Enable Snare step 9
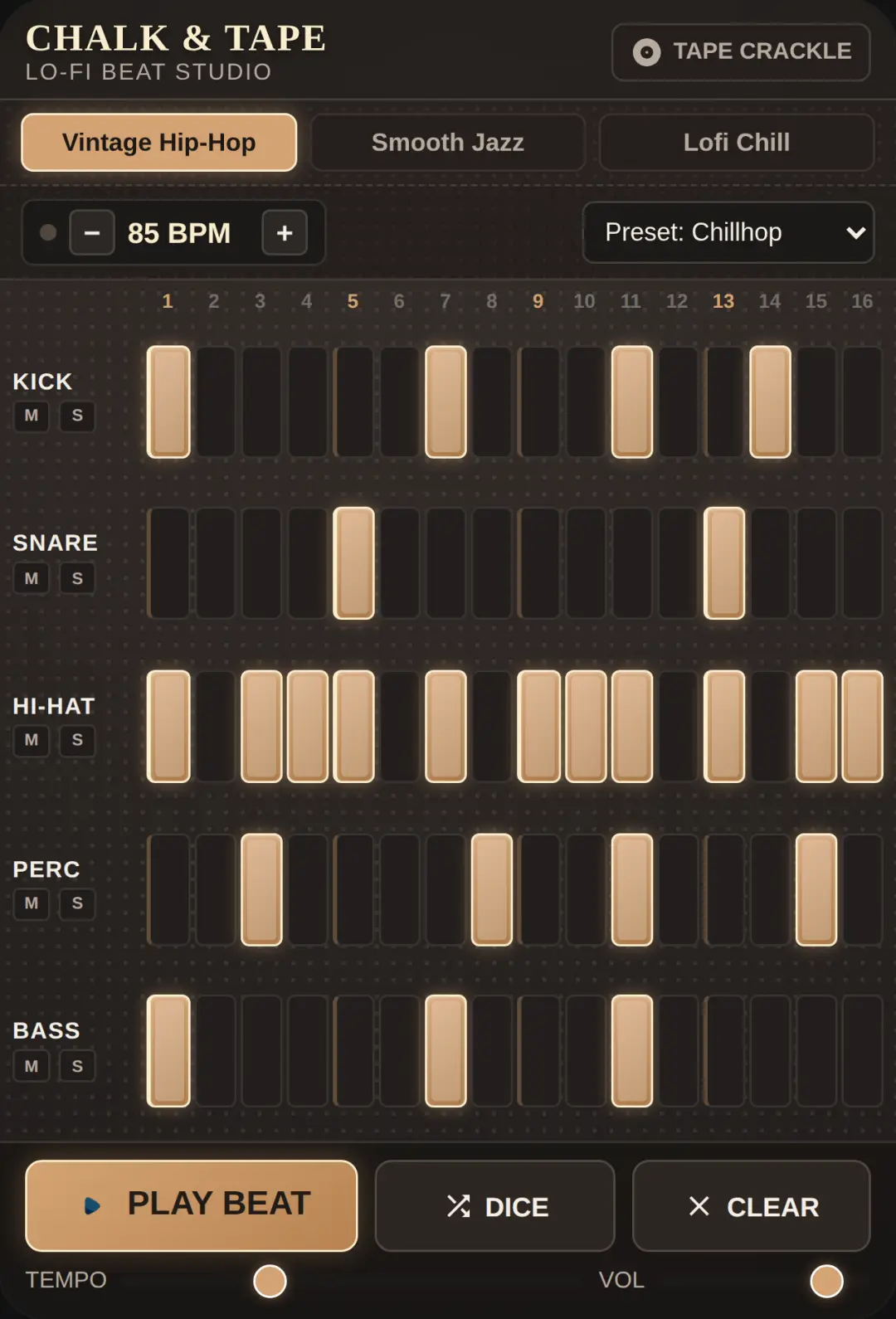The height and width of the screenshot is (1319, 896). pyautogui.click(x=539, y=563)
